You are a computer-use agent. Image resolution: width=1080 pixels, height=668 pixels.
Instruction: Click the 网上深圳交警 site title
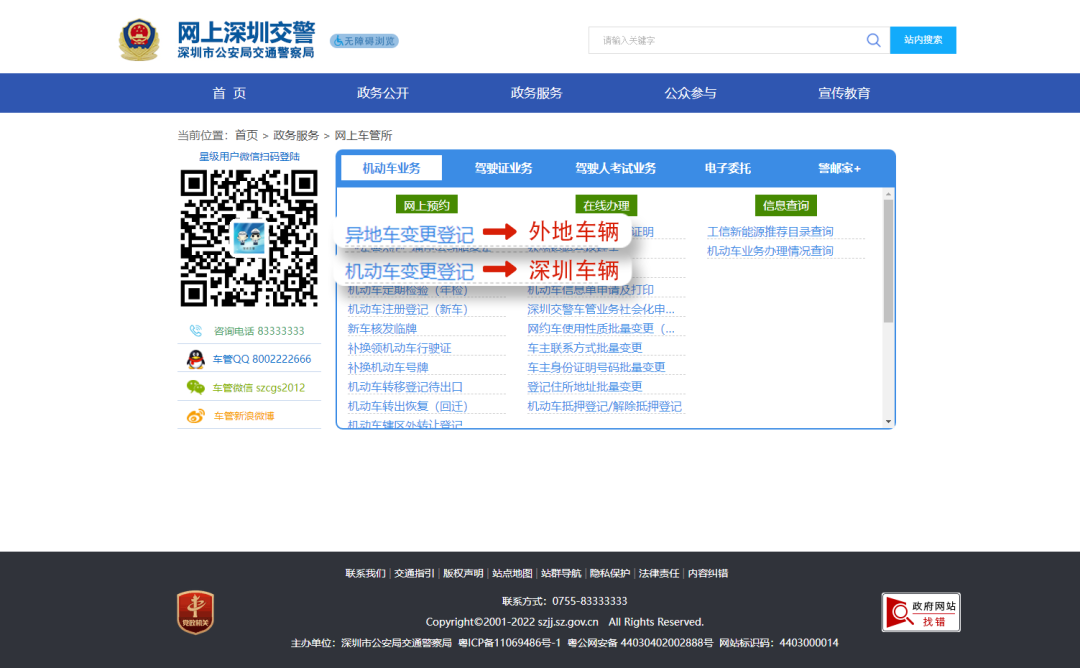pos(246,32)
